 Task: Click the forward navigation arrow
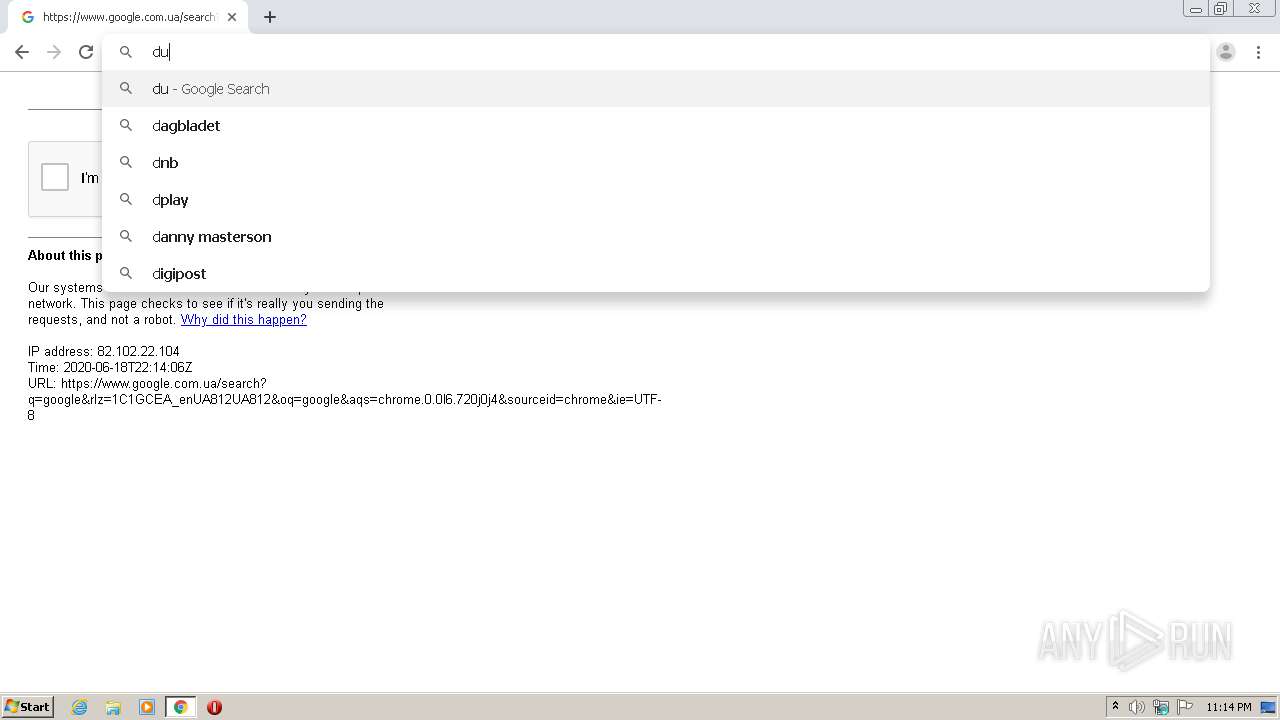[x=54, y=52]
